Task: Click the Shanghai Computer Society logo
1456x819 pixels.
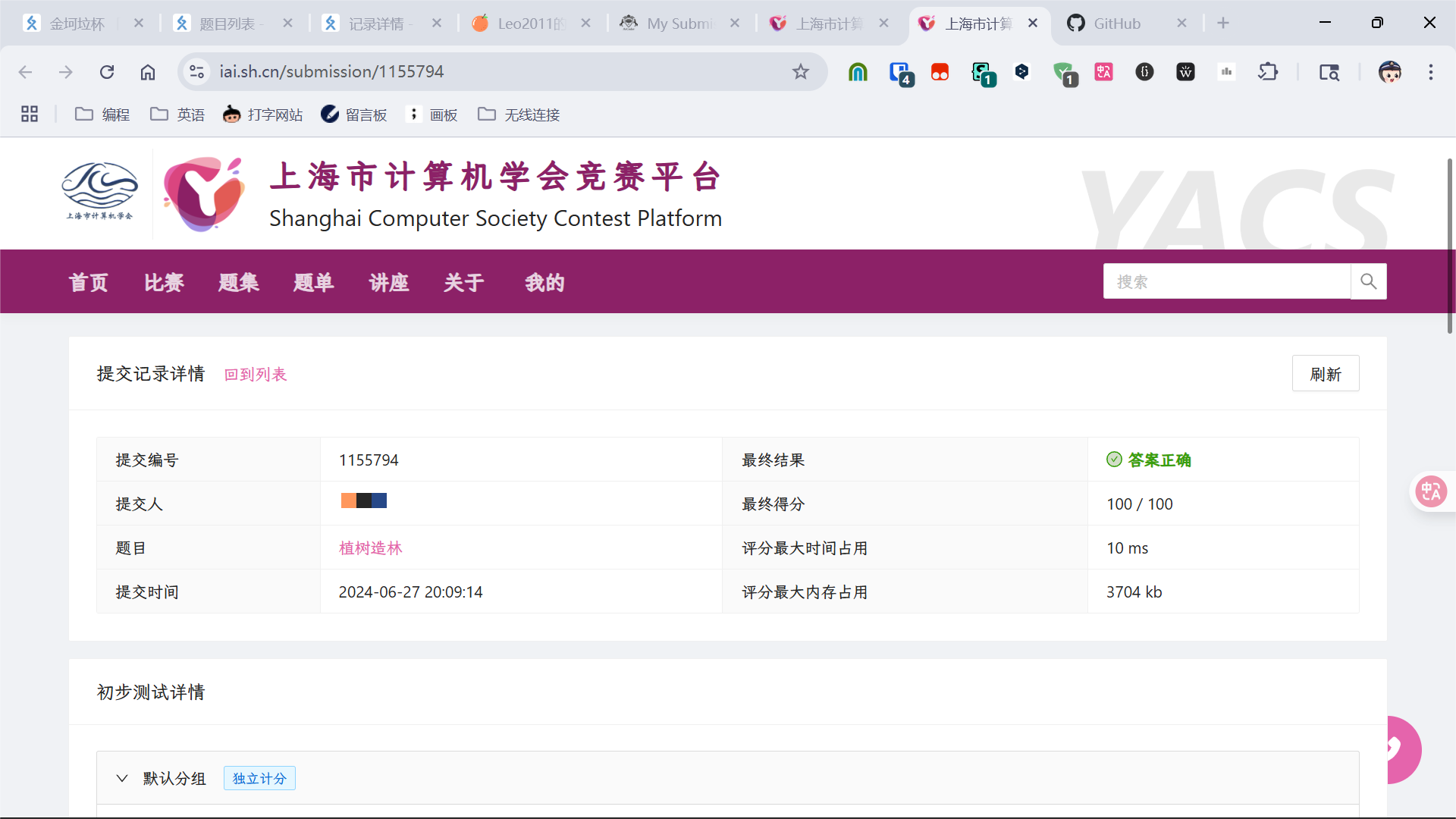Action: (99, 191)
